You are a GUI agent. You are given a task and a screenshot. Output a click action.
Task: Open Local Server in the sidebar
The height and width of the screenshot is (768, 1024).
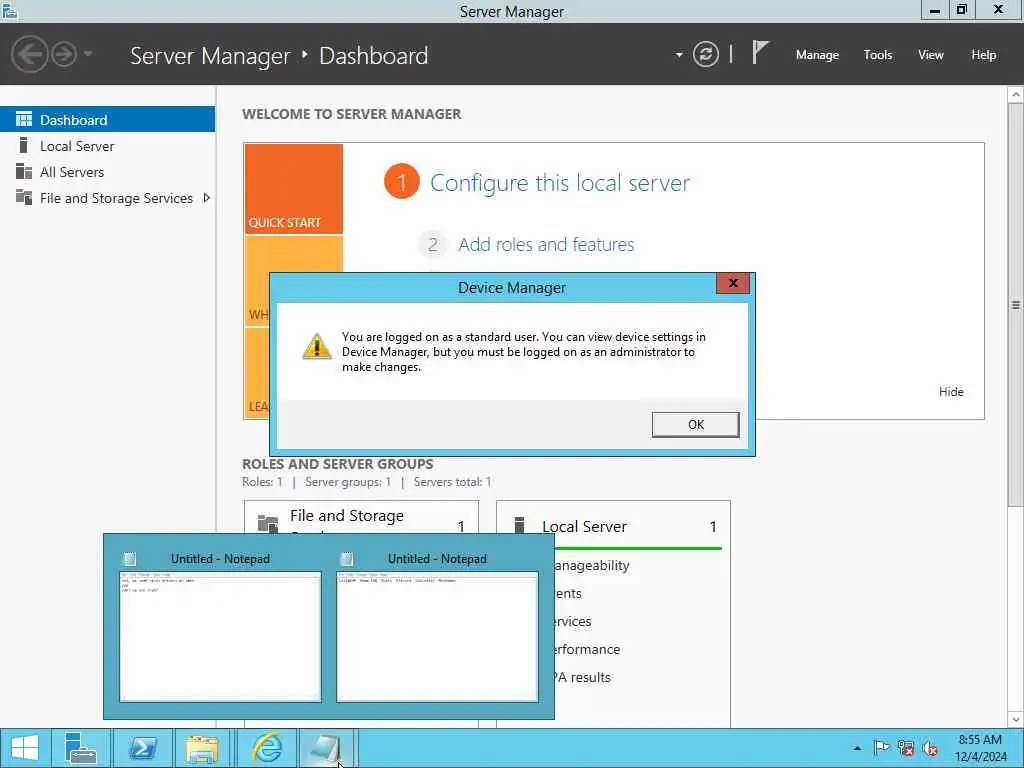77,146
